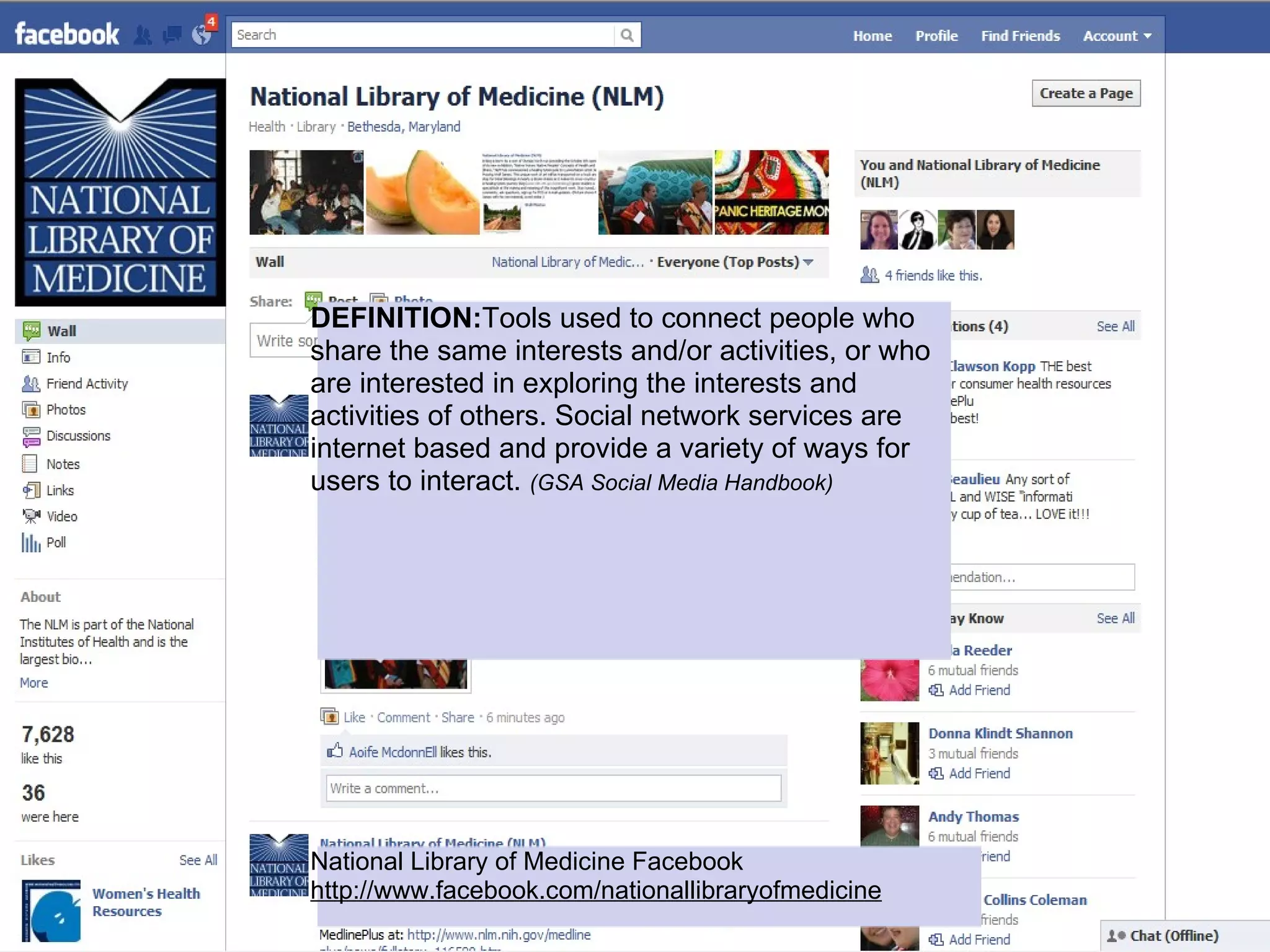Click photo icon beside Like link in post
This screenshot has width=1270, height=952.
[329, 716]
